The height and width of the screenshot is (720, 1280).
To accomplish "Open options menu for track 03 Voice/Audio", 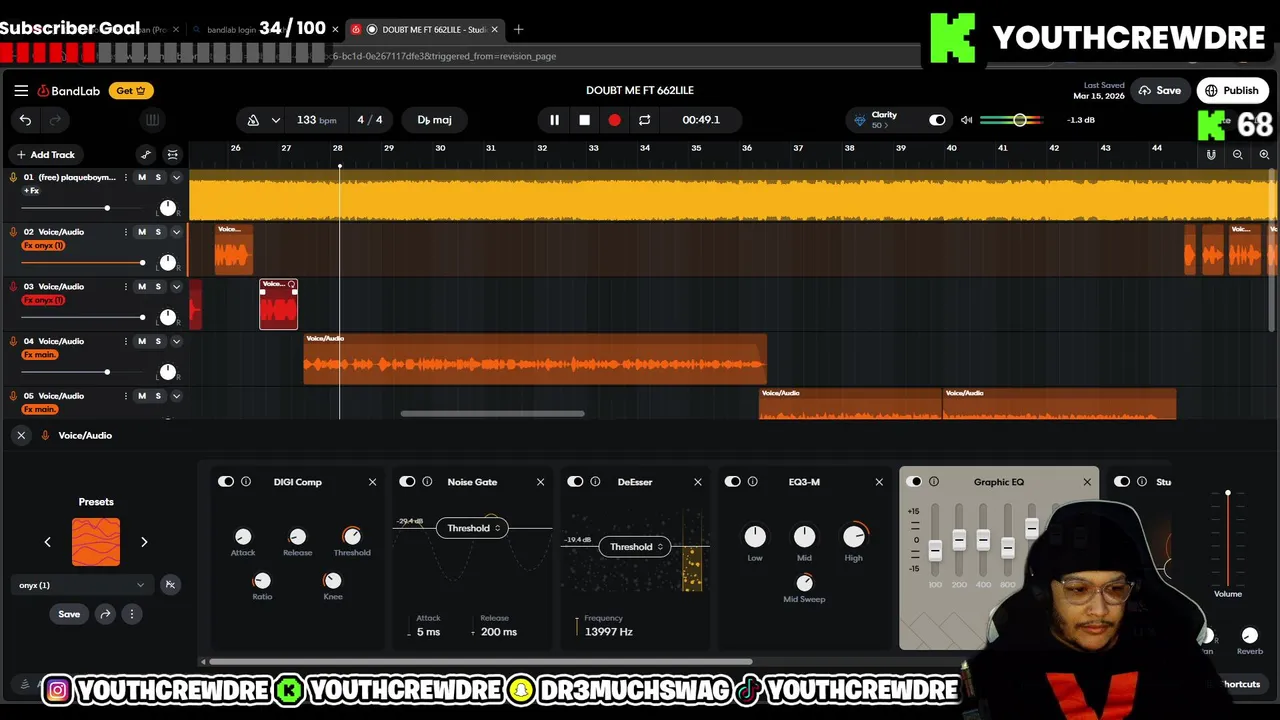I will click(126, 287).
